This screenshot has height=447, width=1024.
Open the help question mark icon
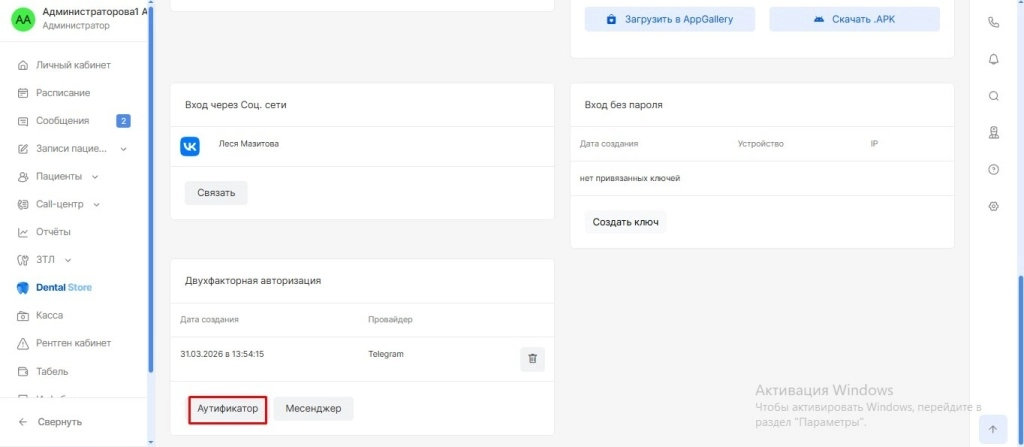993,169
